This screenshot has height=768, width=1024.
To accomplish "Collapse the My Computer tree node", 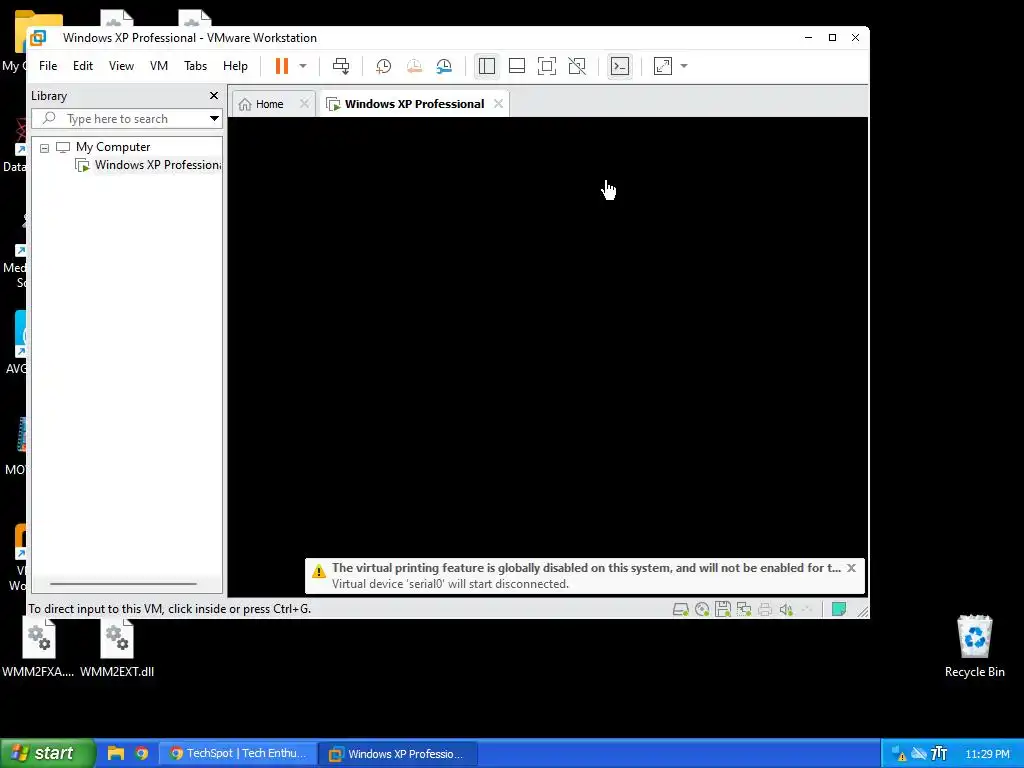I will click(x=44, y=148).
